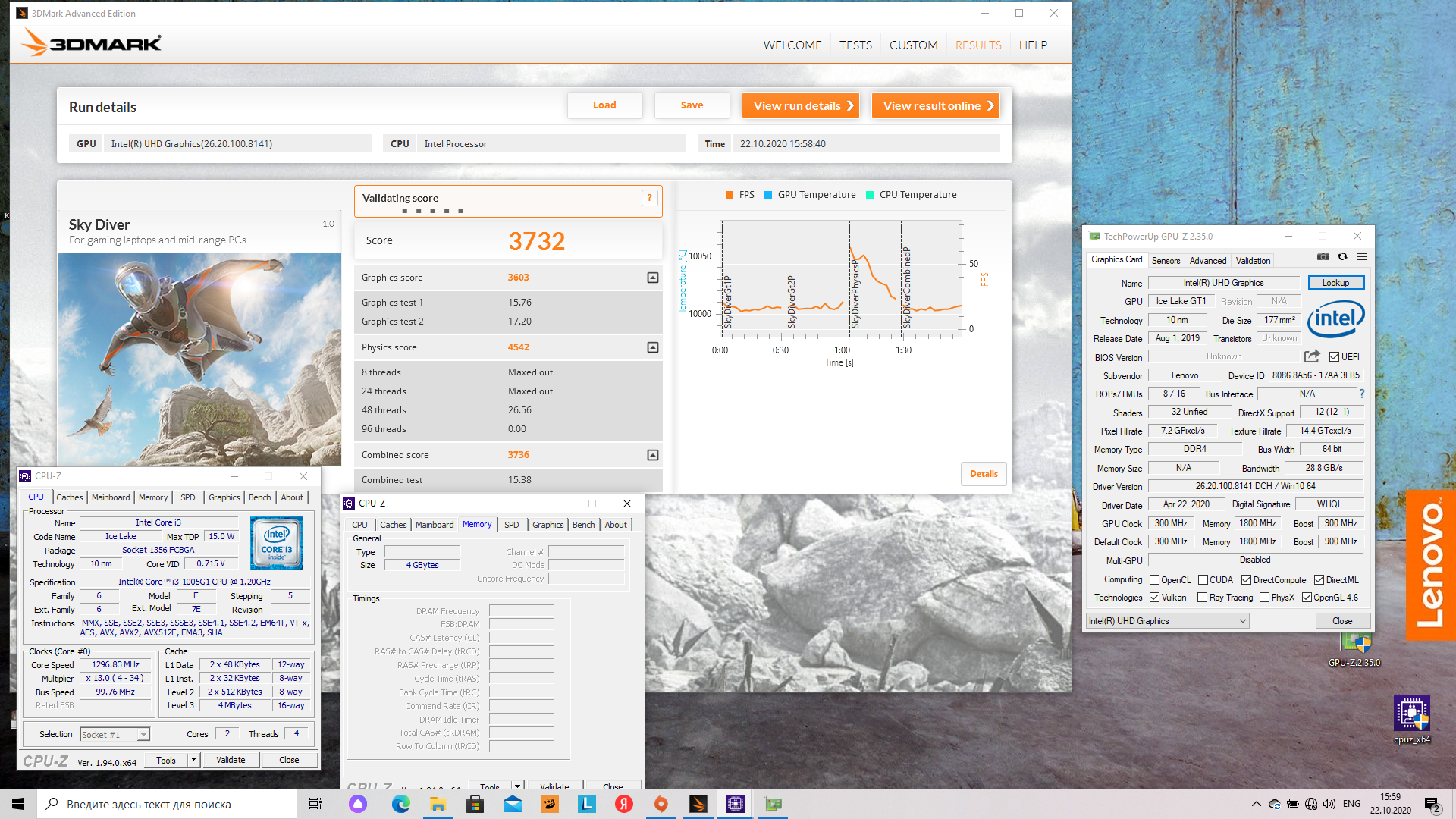Viewport: 1456px width, 819px height.
Task: Click the Details button under the chart
Action: point(984,474)
